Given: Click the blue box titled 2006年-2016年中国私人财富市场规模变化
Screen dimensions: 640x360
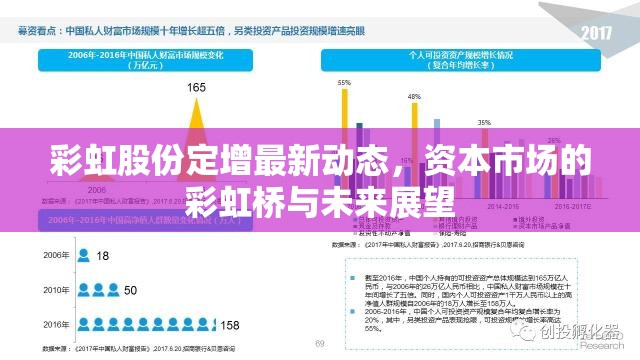Looking at the screenshot, I should [145, 60].
